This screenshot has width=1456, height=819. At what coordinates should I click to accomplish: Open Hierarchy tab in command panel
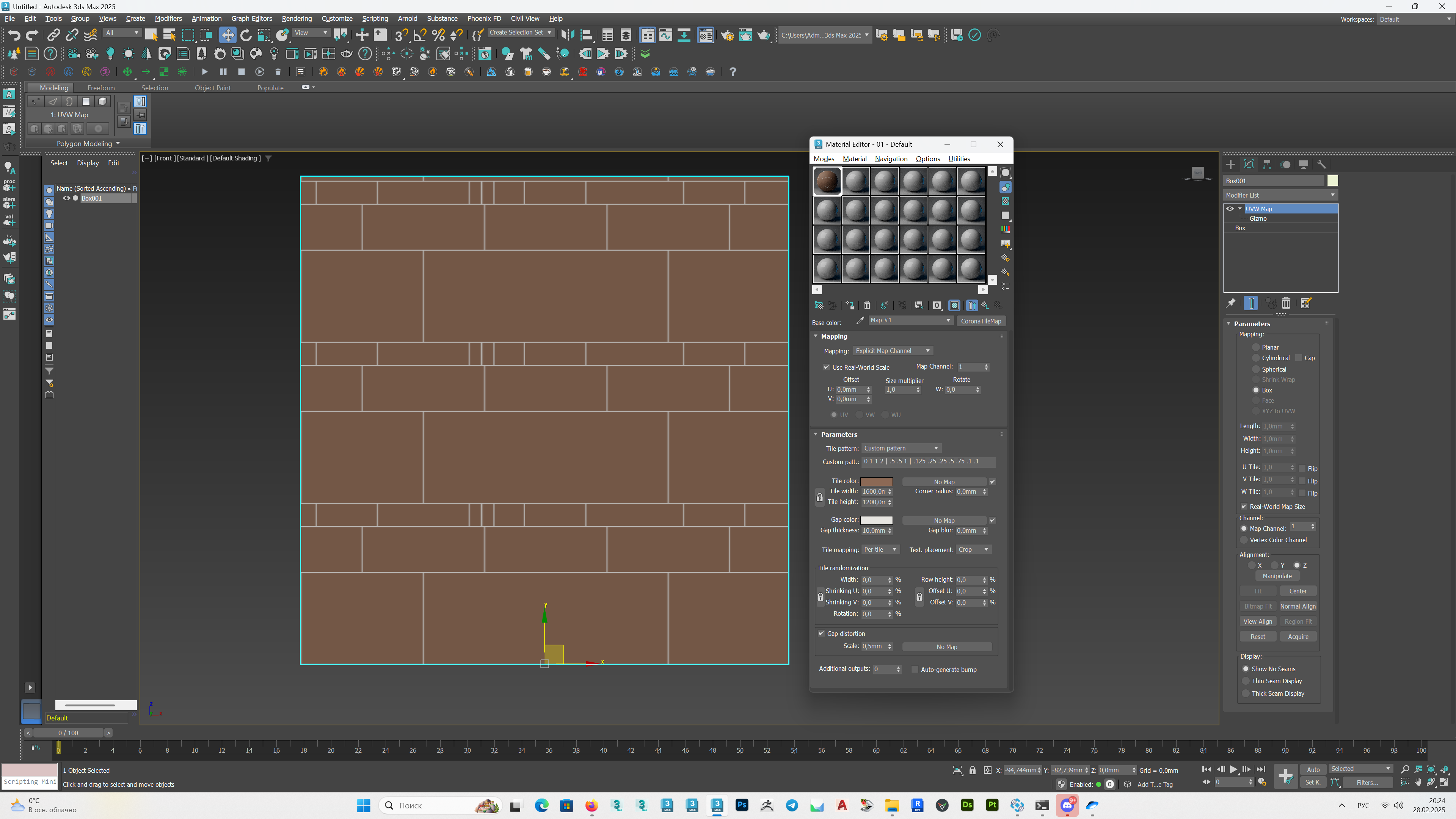tap(1267, 165)
